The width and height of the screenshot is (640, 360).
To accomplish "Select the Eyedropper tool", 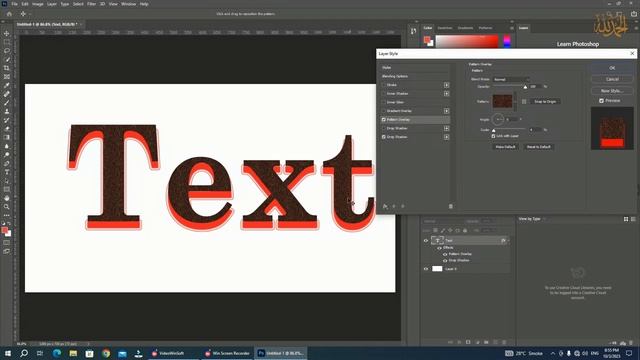I will click(x=7, y=85).
